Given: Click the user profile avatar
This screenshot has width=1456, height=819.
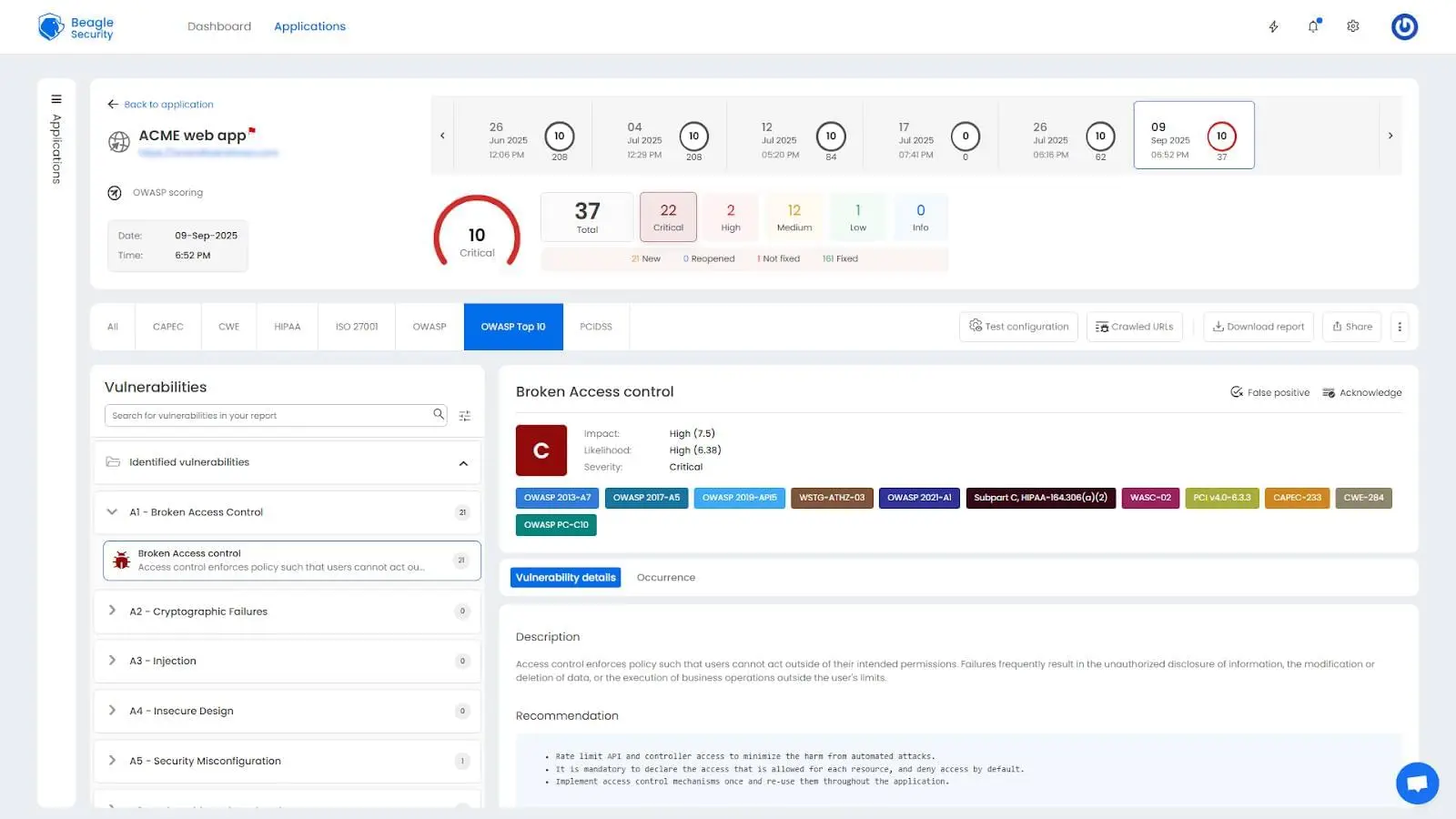Looking at the screenshot, I should (x=1404, y=26).
